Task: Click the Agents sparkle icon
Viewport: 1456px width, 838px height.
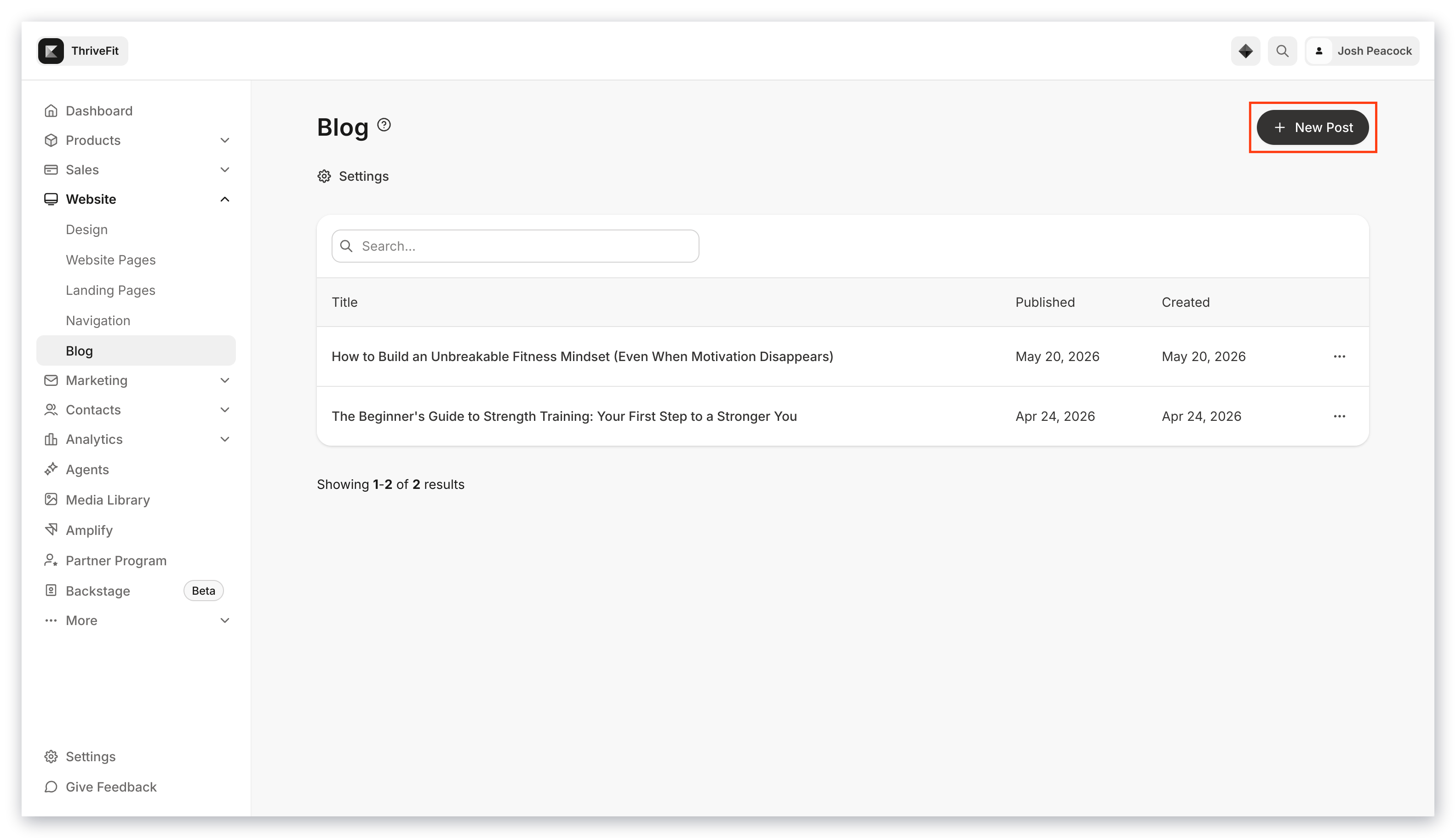Action: [51, 469]
